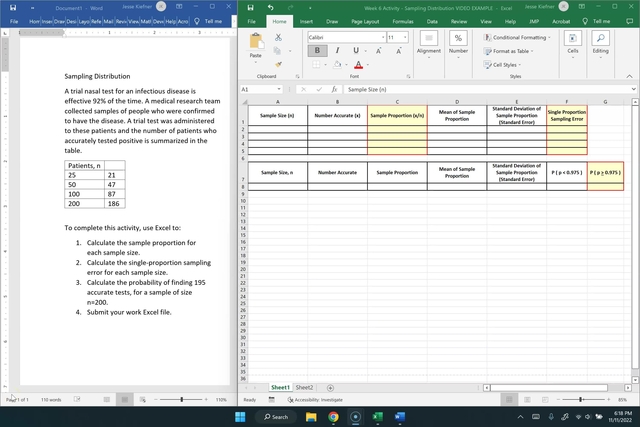Viewport: 640px width, 427px height.
Task: Open Word Tell me search
Action: (x=208, y=21)
